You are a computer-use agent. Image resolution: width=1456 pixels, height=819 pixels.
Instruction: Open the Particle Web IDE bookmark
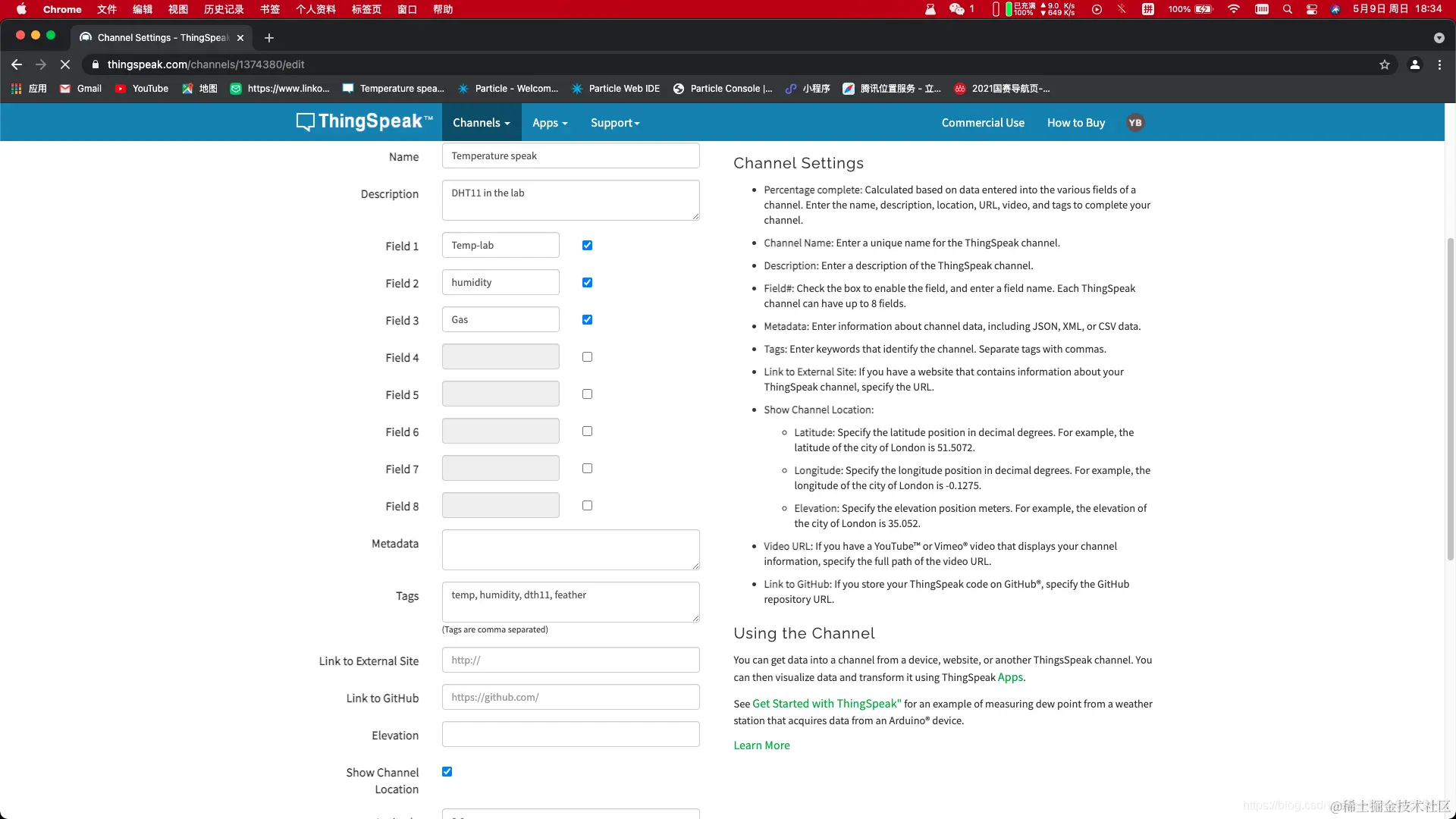pos(616,89)
